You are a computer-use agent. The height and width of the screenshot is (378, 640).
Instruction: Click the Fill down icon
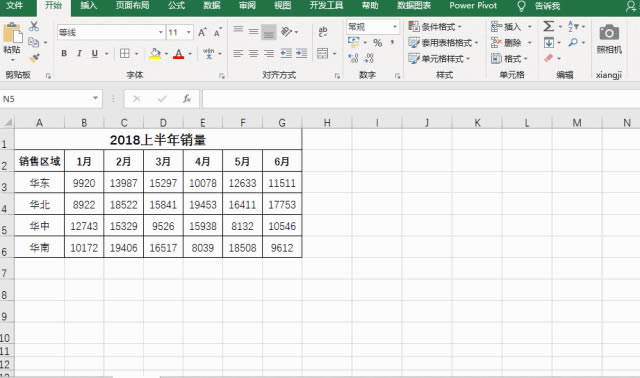[549, 42]
